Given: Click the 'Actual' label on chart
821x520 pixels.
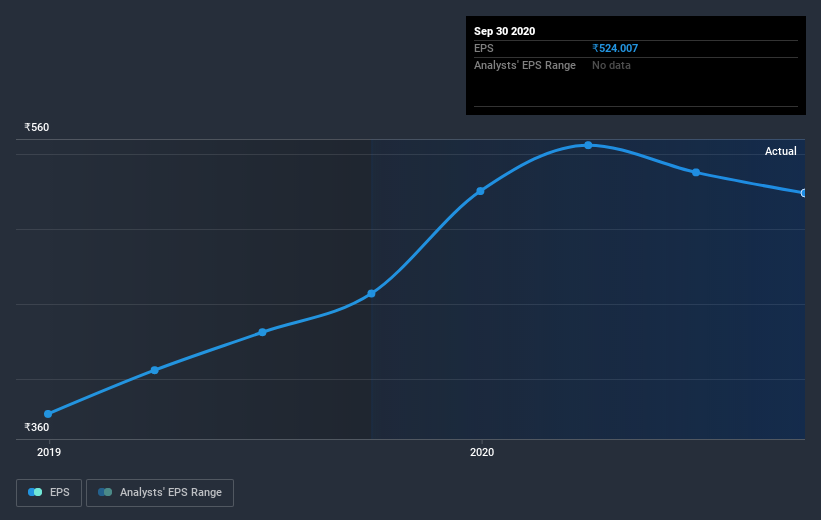Looking at the screenshot, I should 780,151.
